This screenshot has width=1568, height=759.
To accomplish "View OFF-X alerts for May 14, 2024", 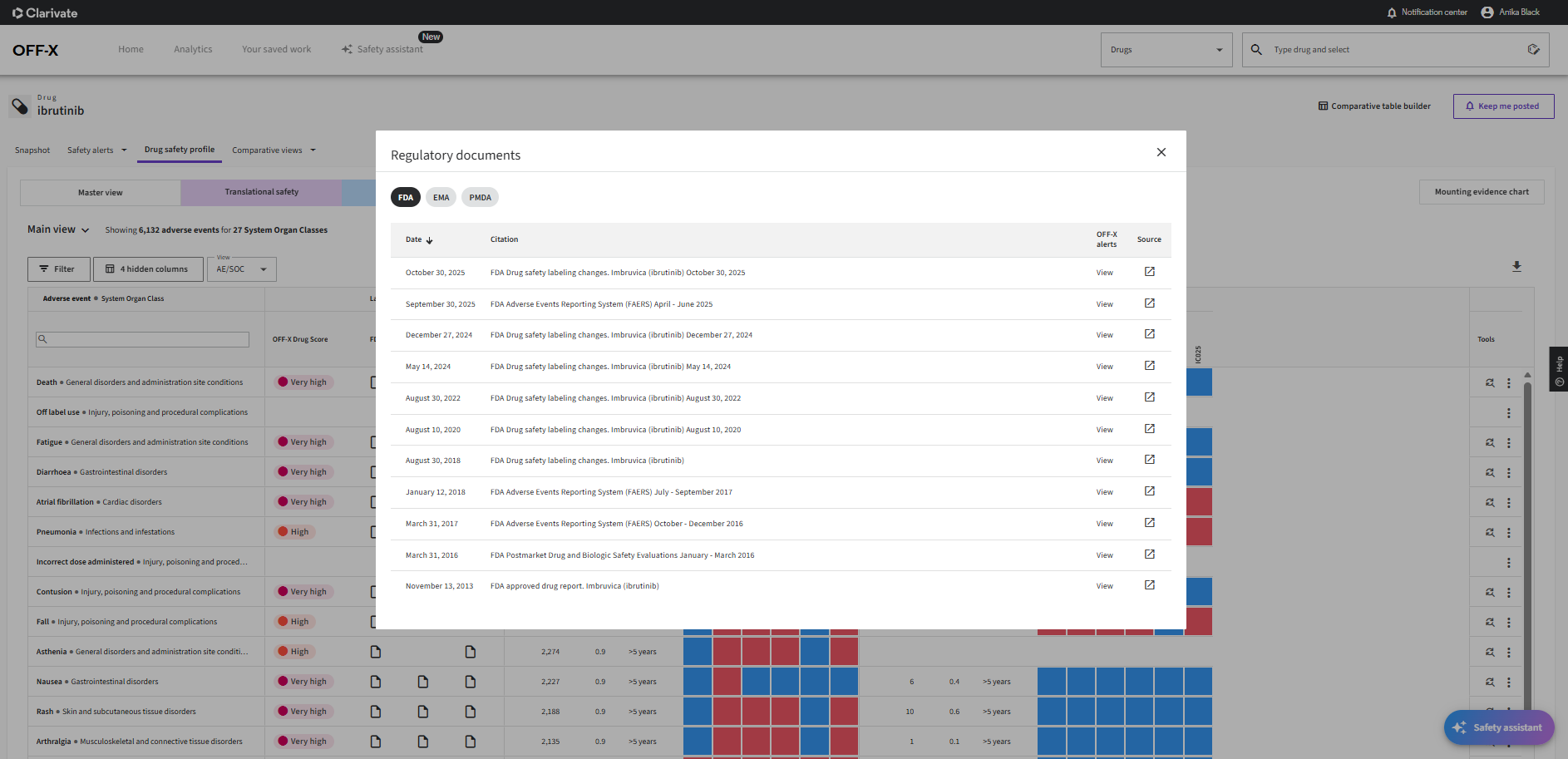I will [1104, 367].
